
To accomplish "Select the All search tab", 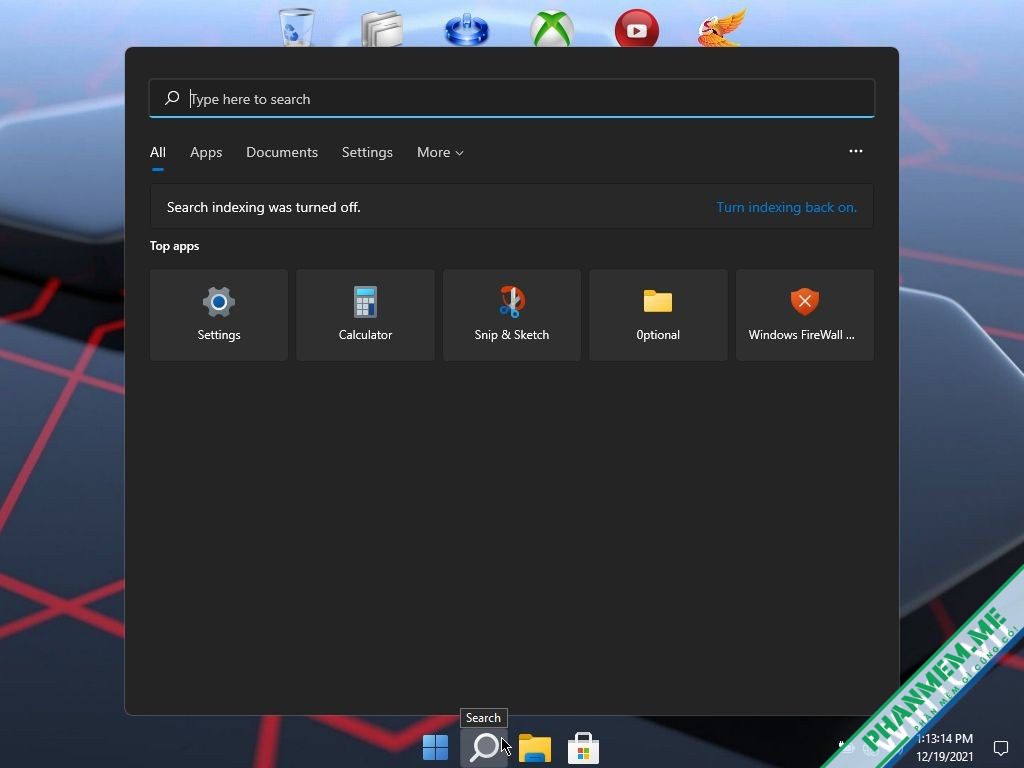I will point(157,152).
